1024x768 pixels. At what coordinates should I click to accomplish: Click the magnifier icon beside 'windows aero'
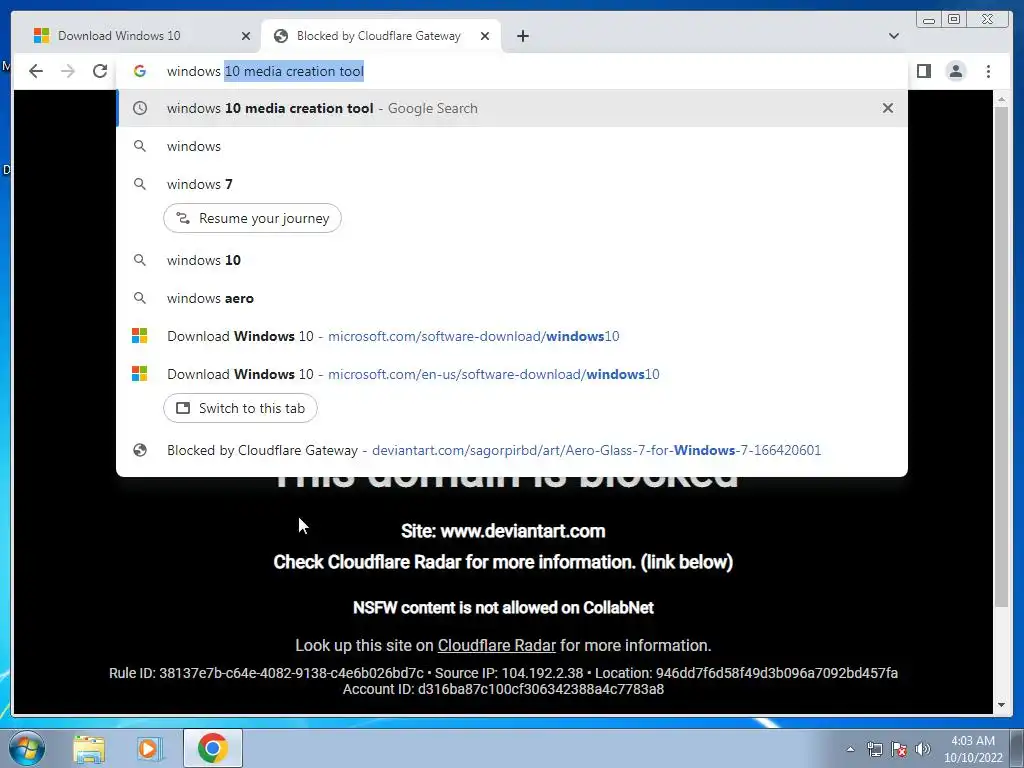(x=140, y=298)
